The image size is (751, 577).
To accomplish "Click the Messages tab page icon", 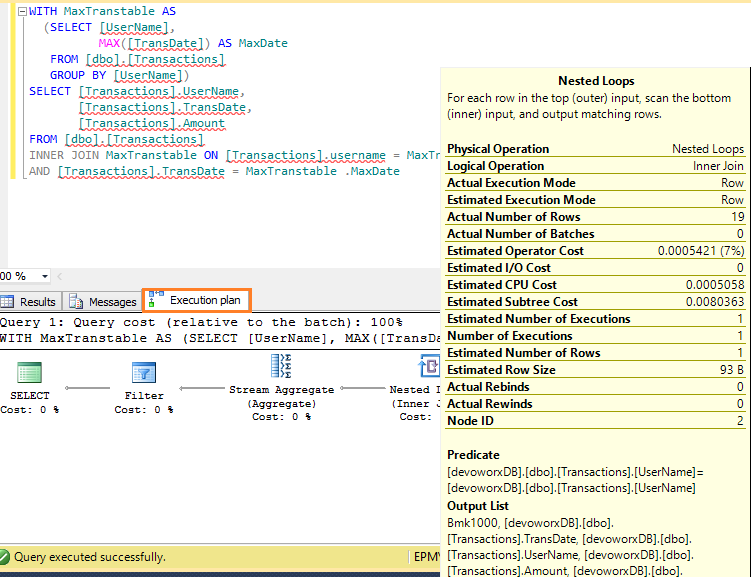I will point(78,301).
